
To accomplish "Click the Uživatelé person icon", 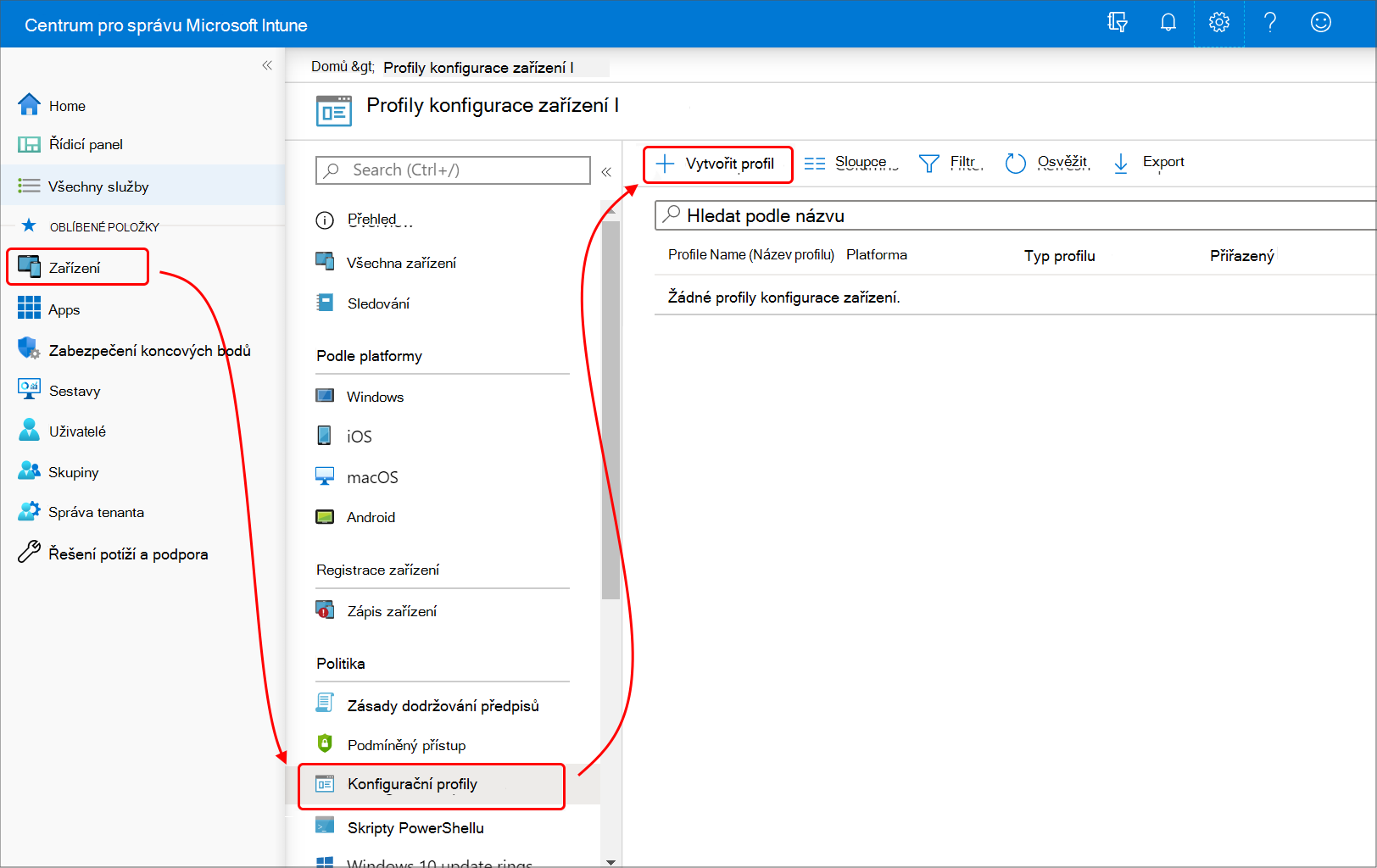I will click(29, 430).
